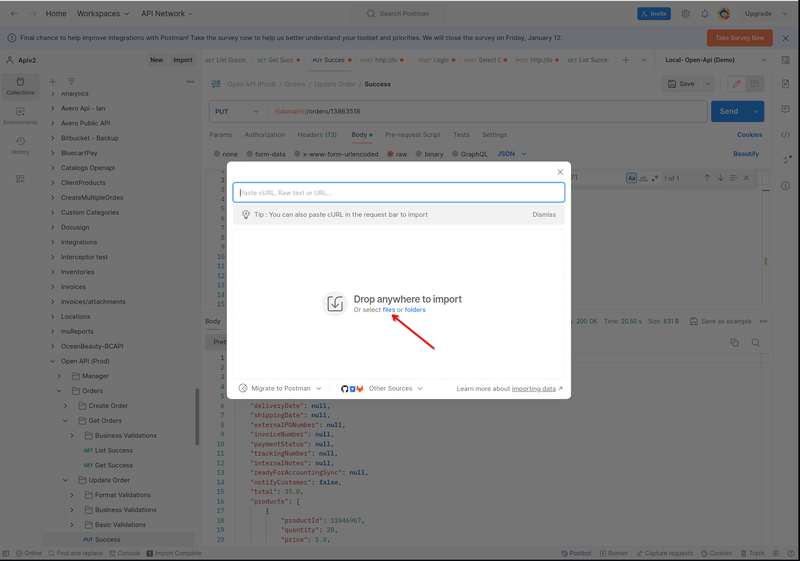Select the 'raw' body radio button
The height and width of the screenshot is (561, 800).
coord(390,154)
